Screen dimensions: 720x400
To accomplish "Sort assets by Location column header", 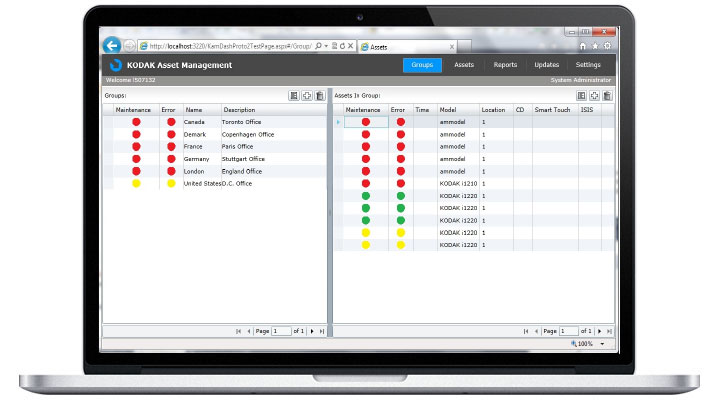I will [496, 110].
